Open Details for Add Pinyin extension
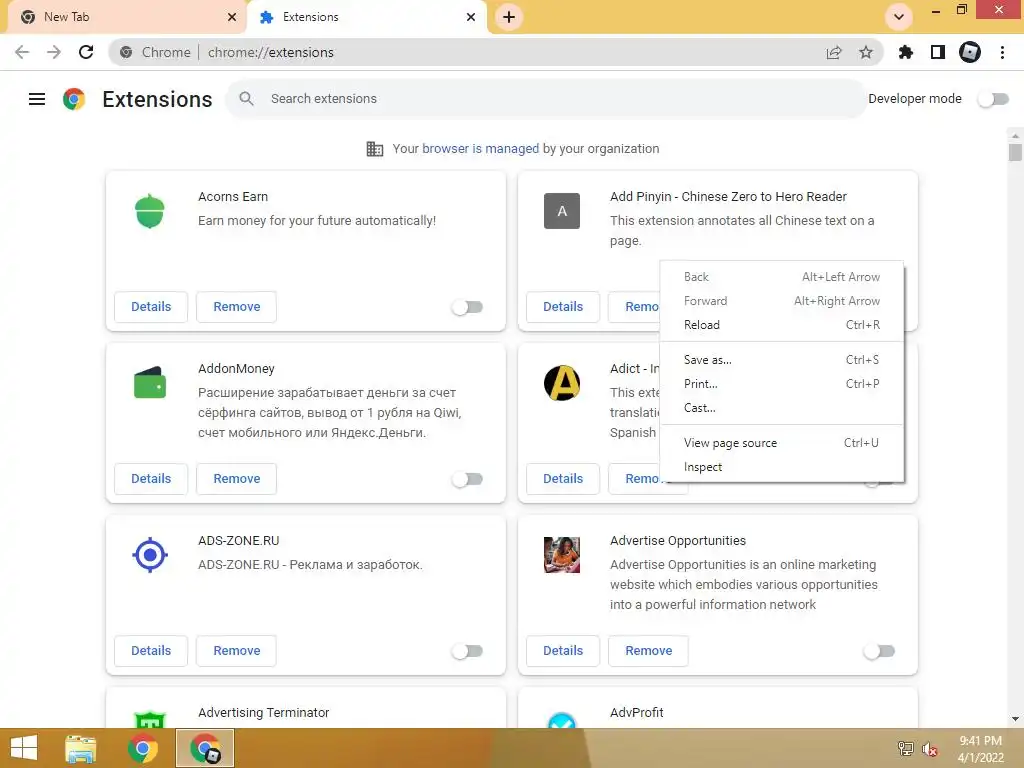1024x768 pixels. point(563,307)
